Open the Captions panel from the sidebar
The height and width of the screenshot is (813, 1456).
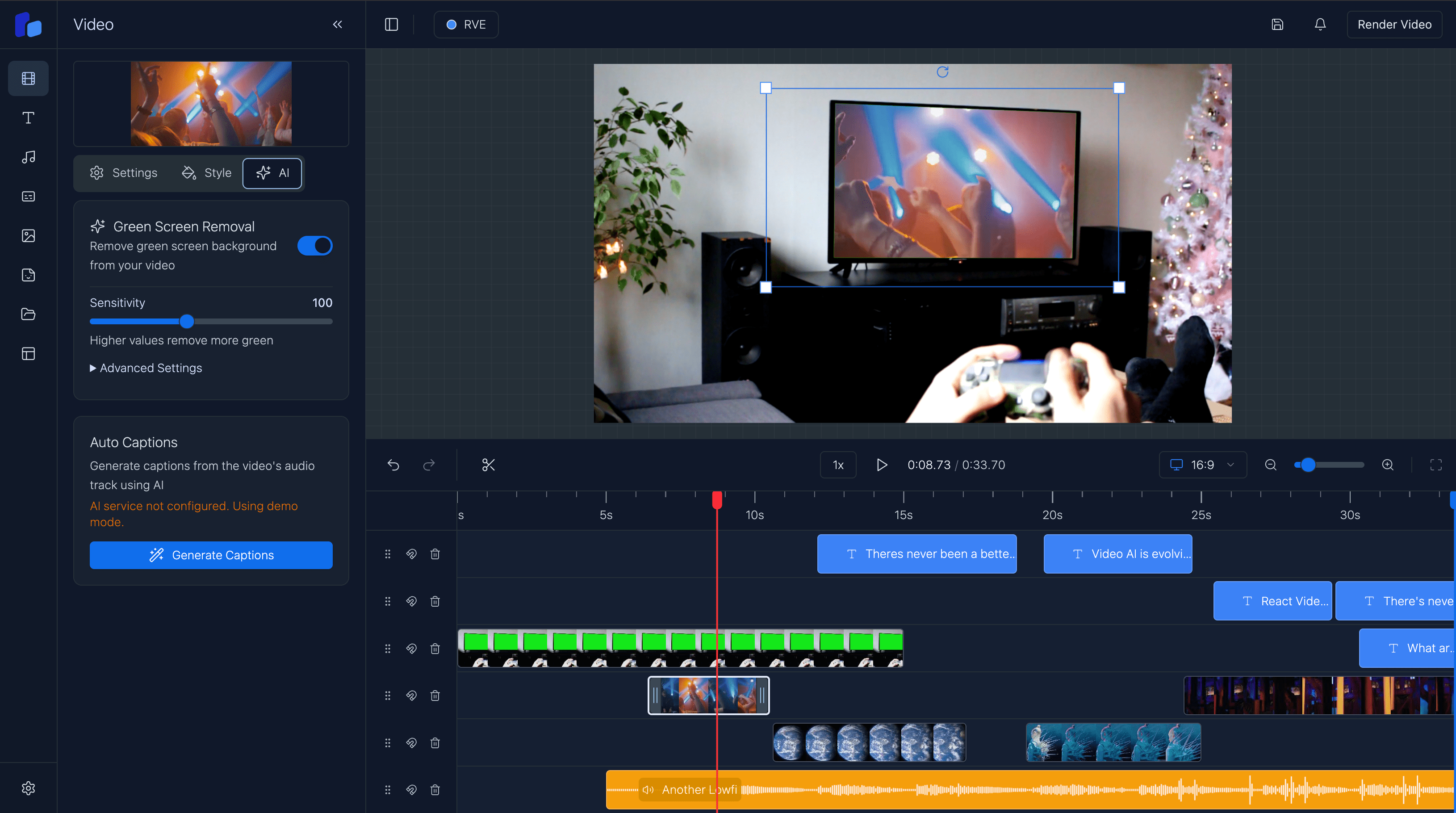pos(28,196)
